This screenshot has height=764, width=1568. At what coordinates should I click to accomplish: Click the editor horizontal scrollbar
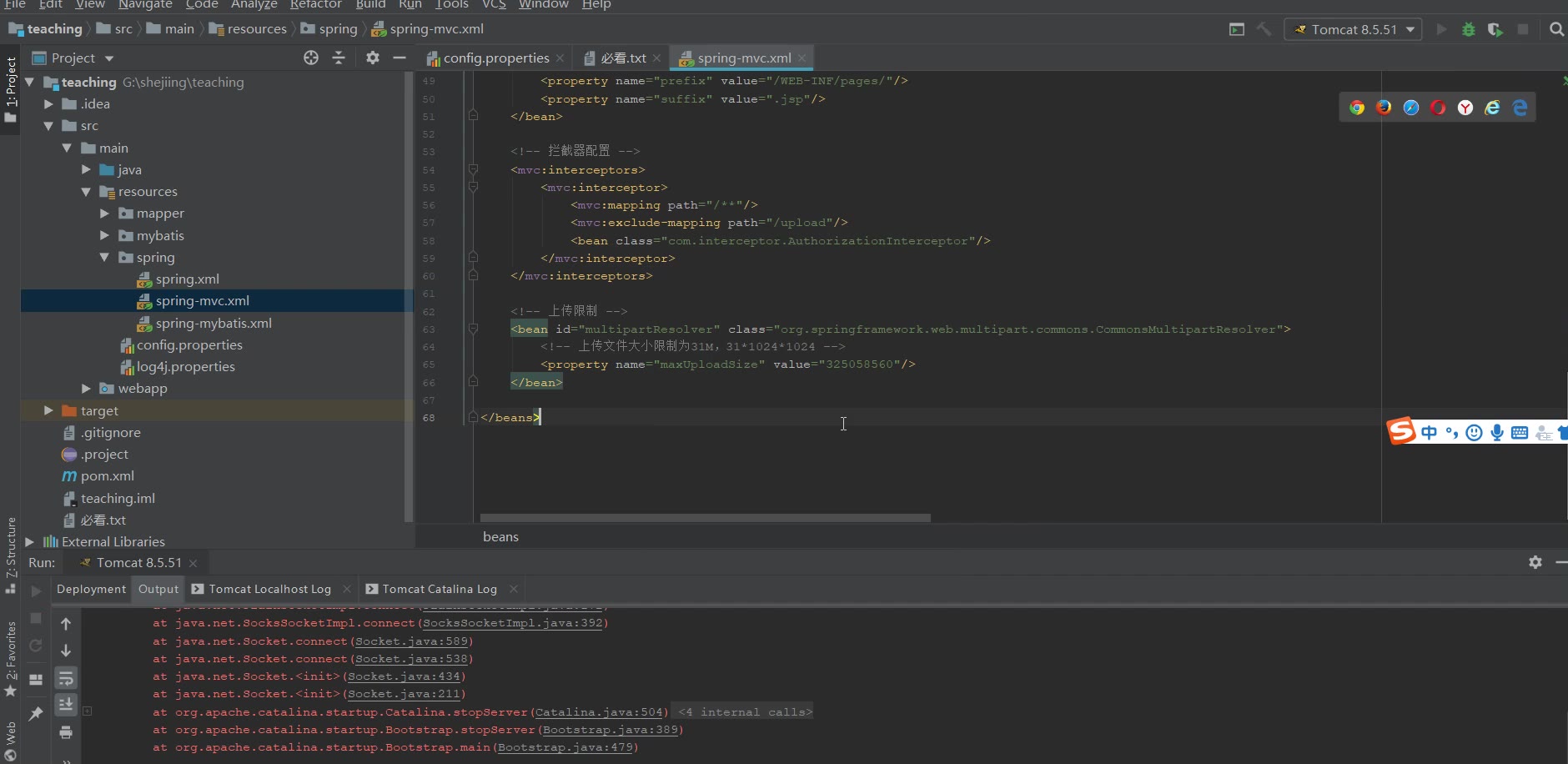click(705, 518)
